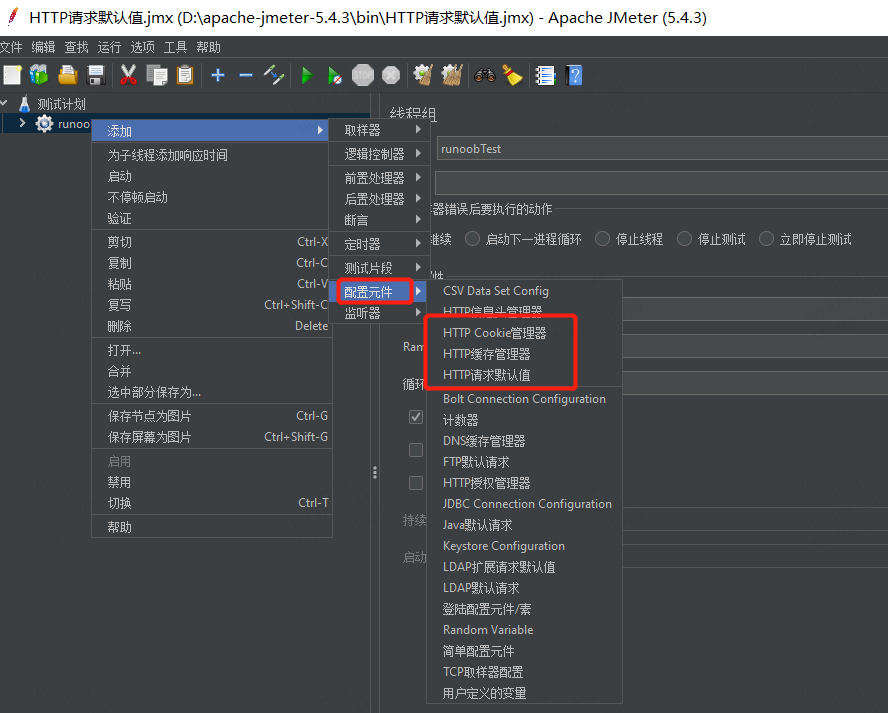Open the 定时器 submenu
This screenshot has height=713, width=888.
(379, 244)
